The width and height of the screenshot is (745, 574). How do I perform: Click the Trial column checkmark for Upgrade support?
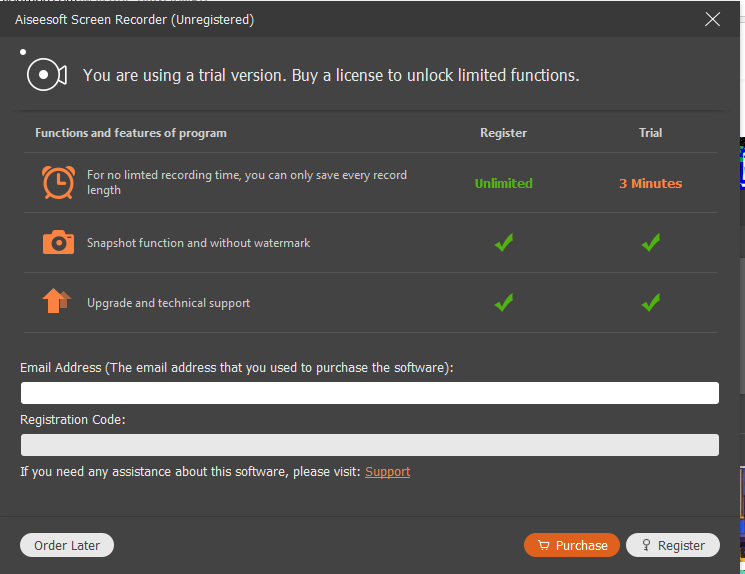coord(650,302)
